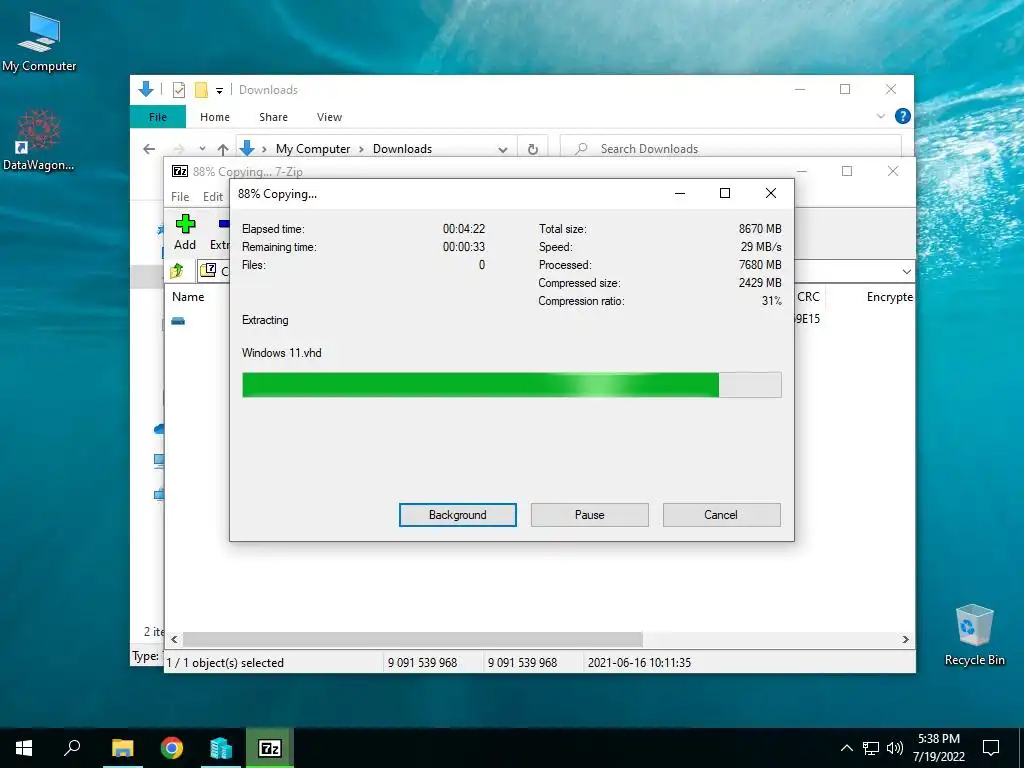The width and height of the screenshot is (1024, 768).
Task: Open the Home tab in Explorer ribbon
Action: [215, 117]
